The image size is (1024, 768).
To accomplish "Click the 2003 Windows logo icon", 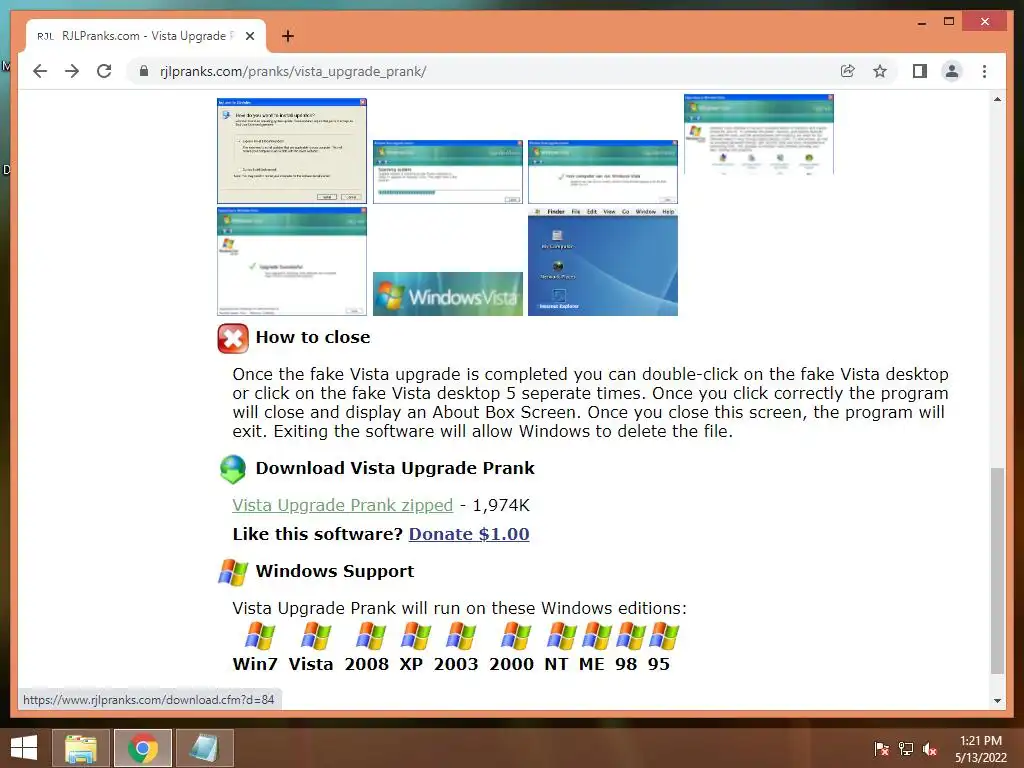I will (460, 635).
